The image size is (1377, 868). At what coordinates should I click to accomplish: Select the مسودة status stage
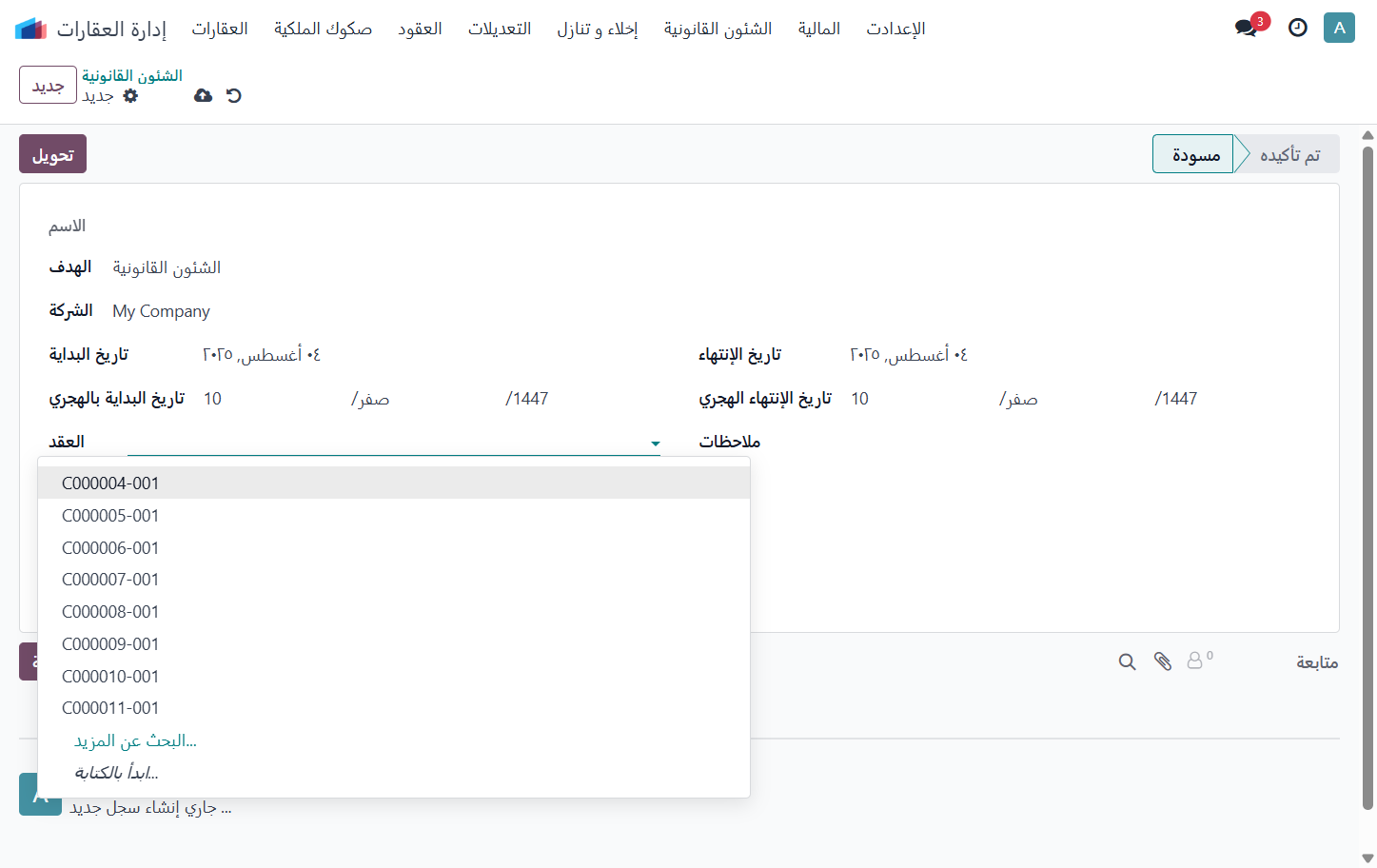[x=1194, y=154]
